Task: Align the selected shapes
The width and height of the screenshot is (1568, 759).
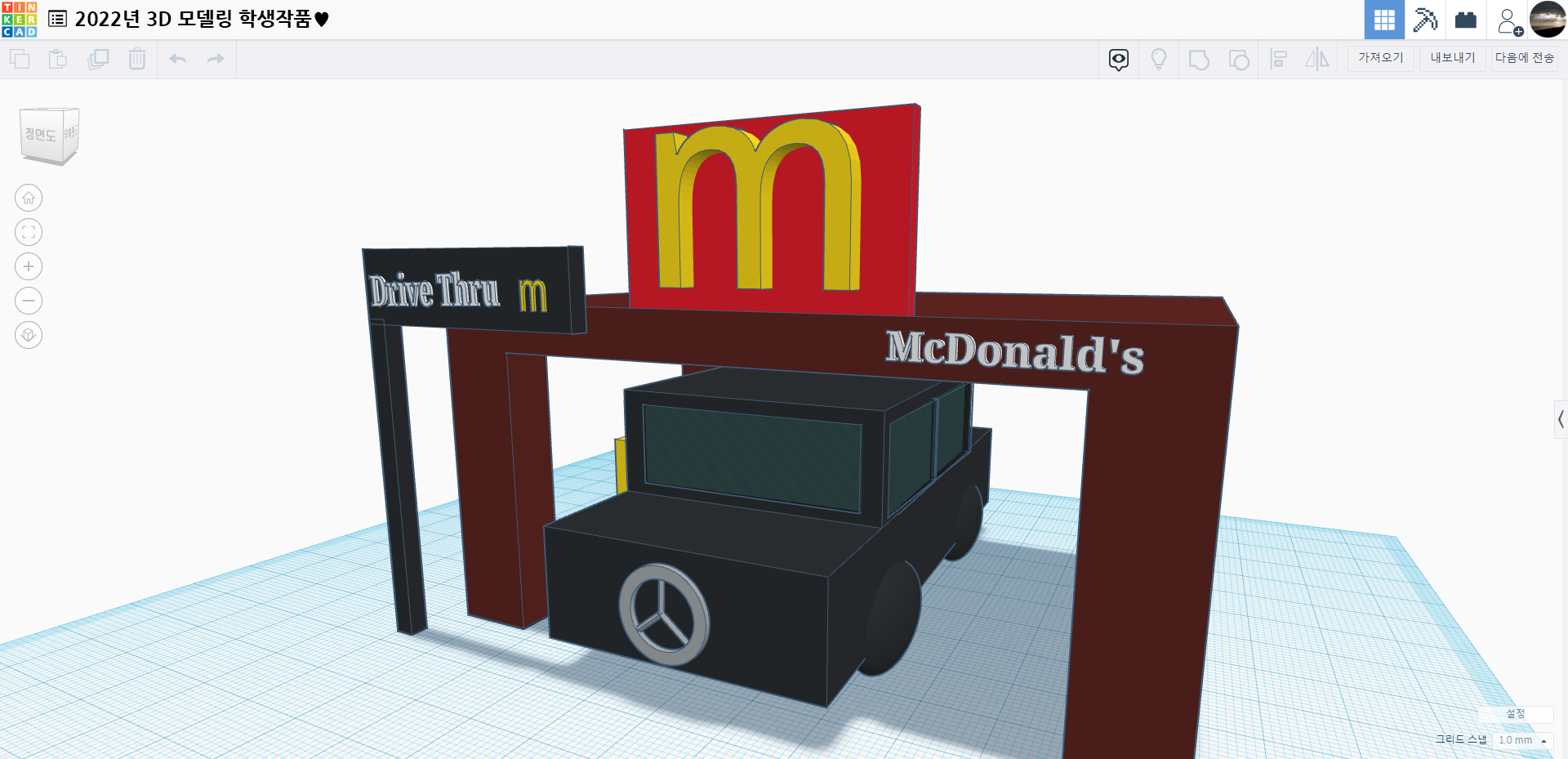Action: 1279,59
